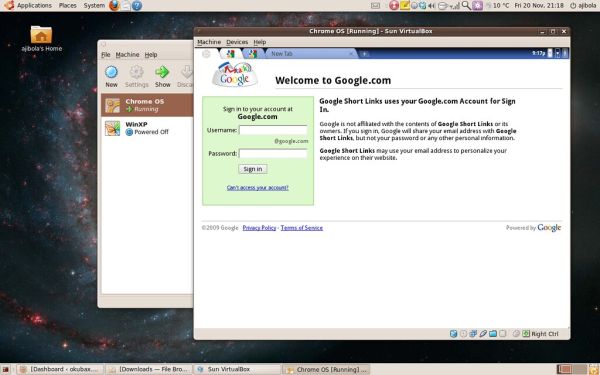Click the shared folders icon in VM status bar
Image resolution: width=600 pixels, height=375 pixels.
[493, 334]
